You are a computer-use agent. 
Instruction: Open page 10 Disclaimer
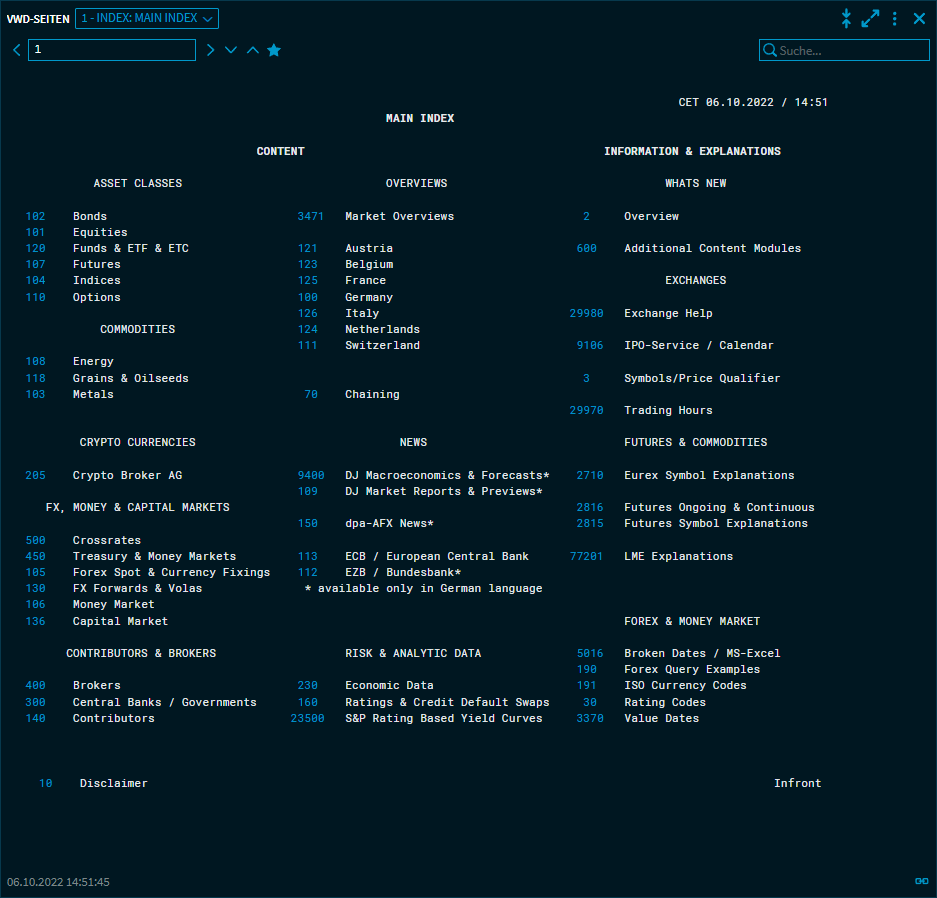pyautogui.click(x=46, y=783)
